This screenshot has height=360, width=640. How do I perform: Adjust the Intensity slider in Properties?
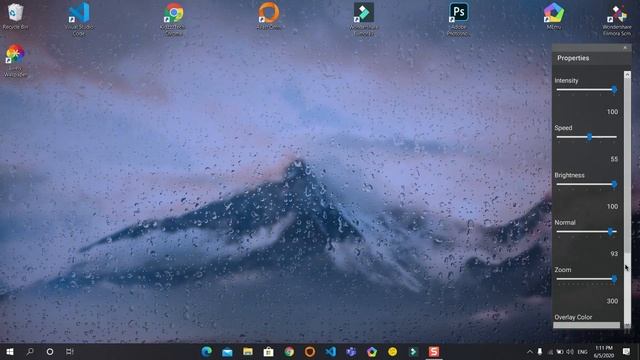point(587,90)
